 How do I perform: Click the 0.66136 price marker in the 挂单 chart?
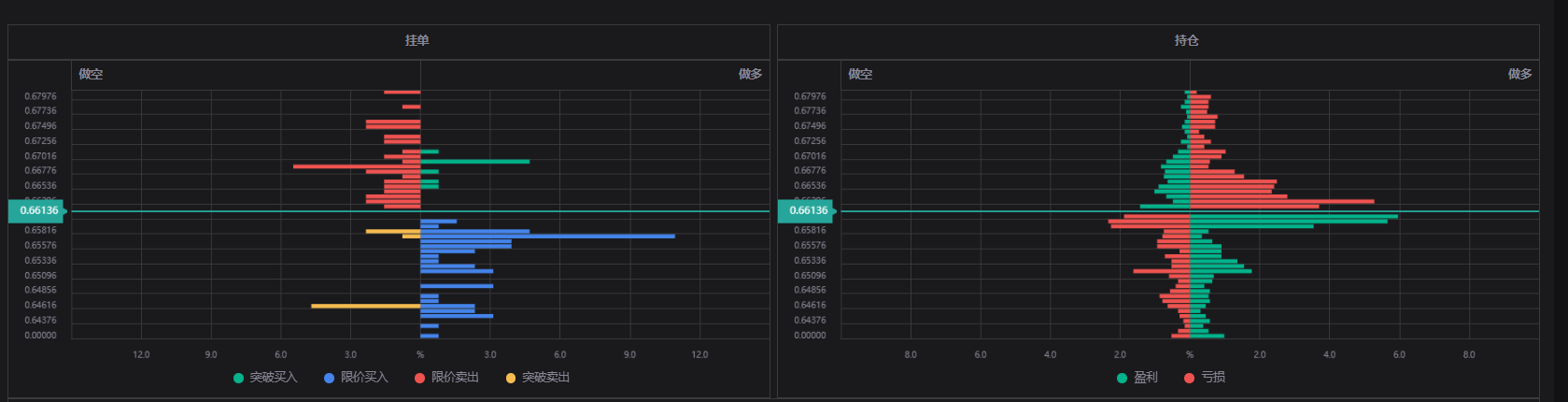[38, 211]
